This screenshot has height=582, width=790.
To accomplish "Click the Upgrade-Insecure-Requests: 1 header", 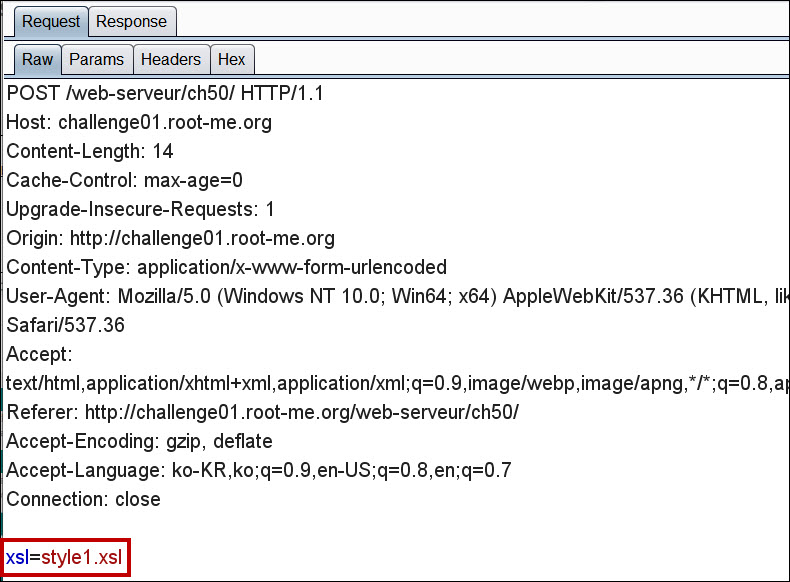I will (141, 210).
